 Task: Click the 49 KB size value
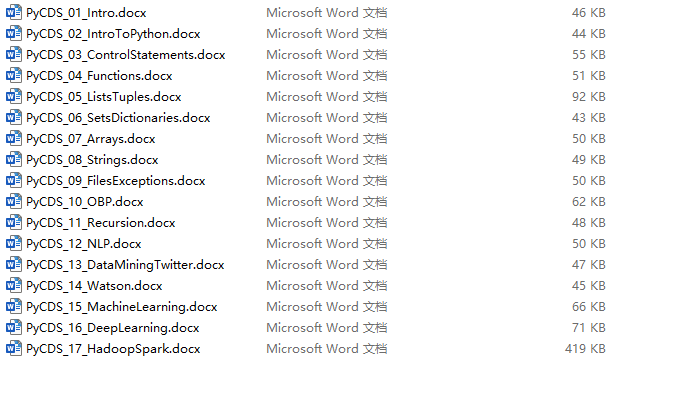point(588,160)
